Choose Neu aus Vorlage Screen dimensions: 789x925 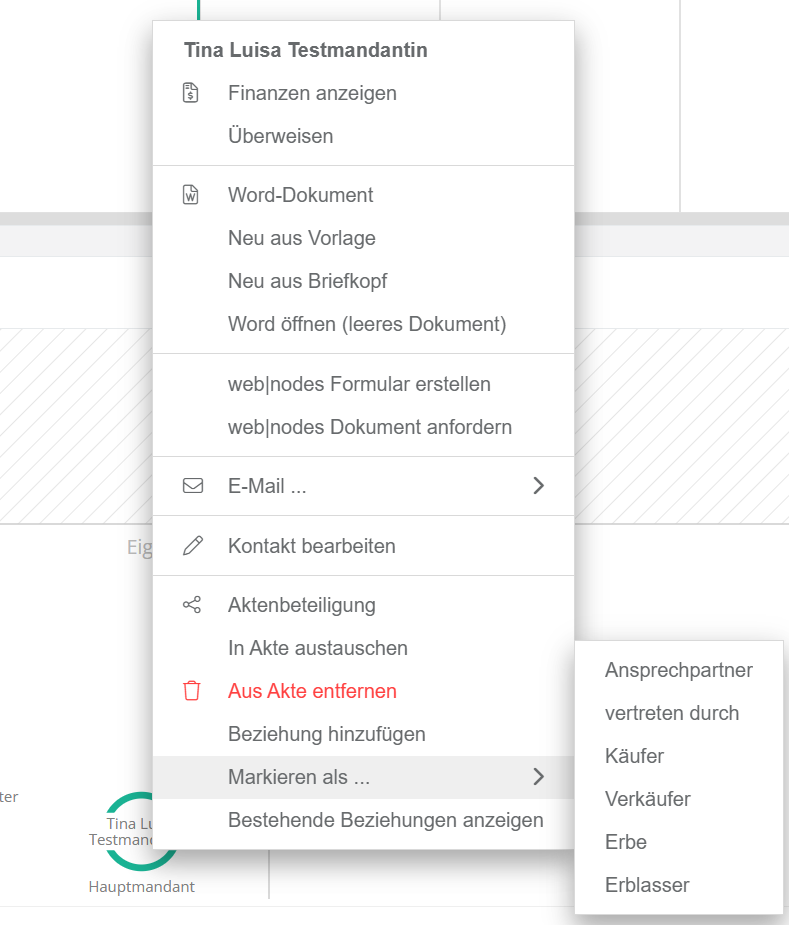click(301, 238)
